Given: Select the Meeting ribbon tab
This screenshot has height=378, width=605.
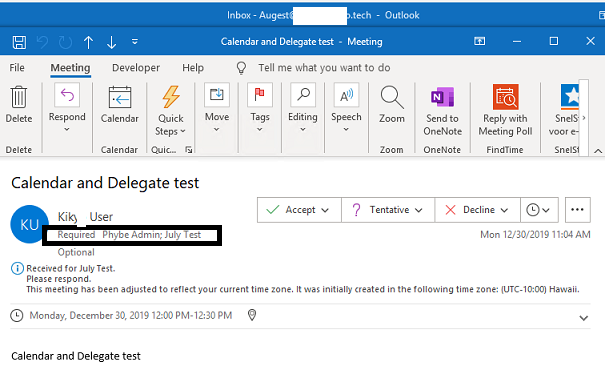Looking at the screenshot, I should tap(70, 68).
